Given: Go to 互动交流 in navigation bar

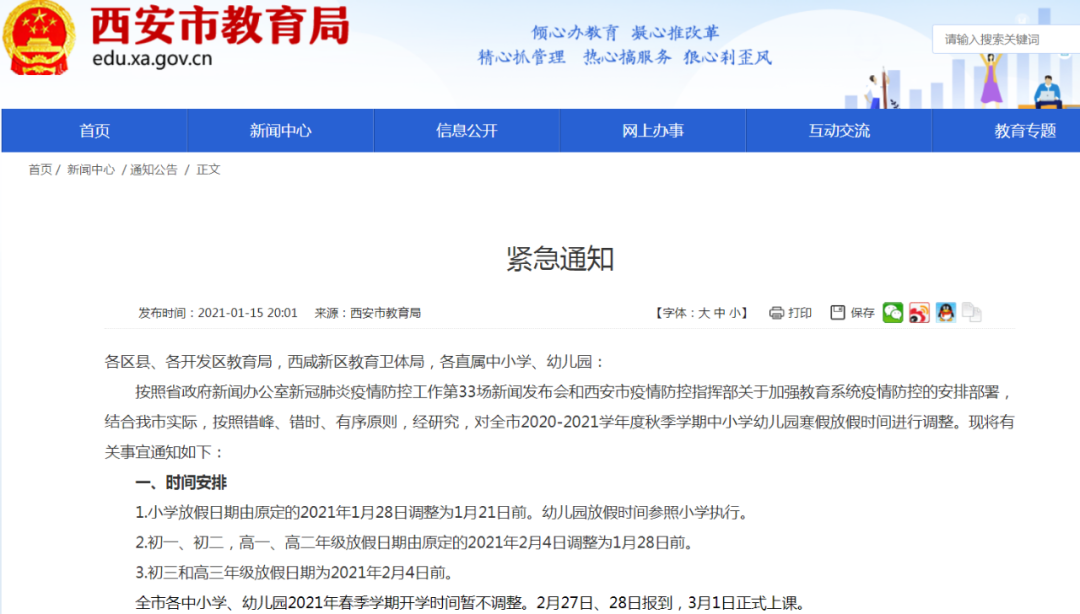Looking at the screenshot, I should (x=839, y=131).
